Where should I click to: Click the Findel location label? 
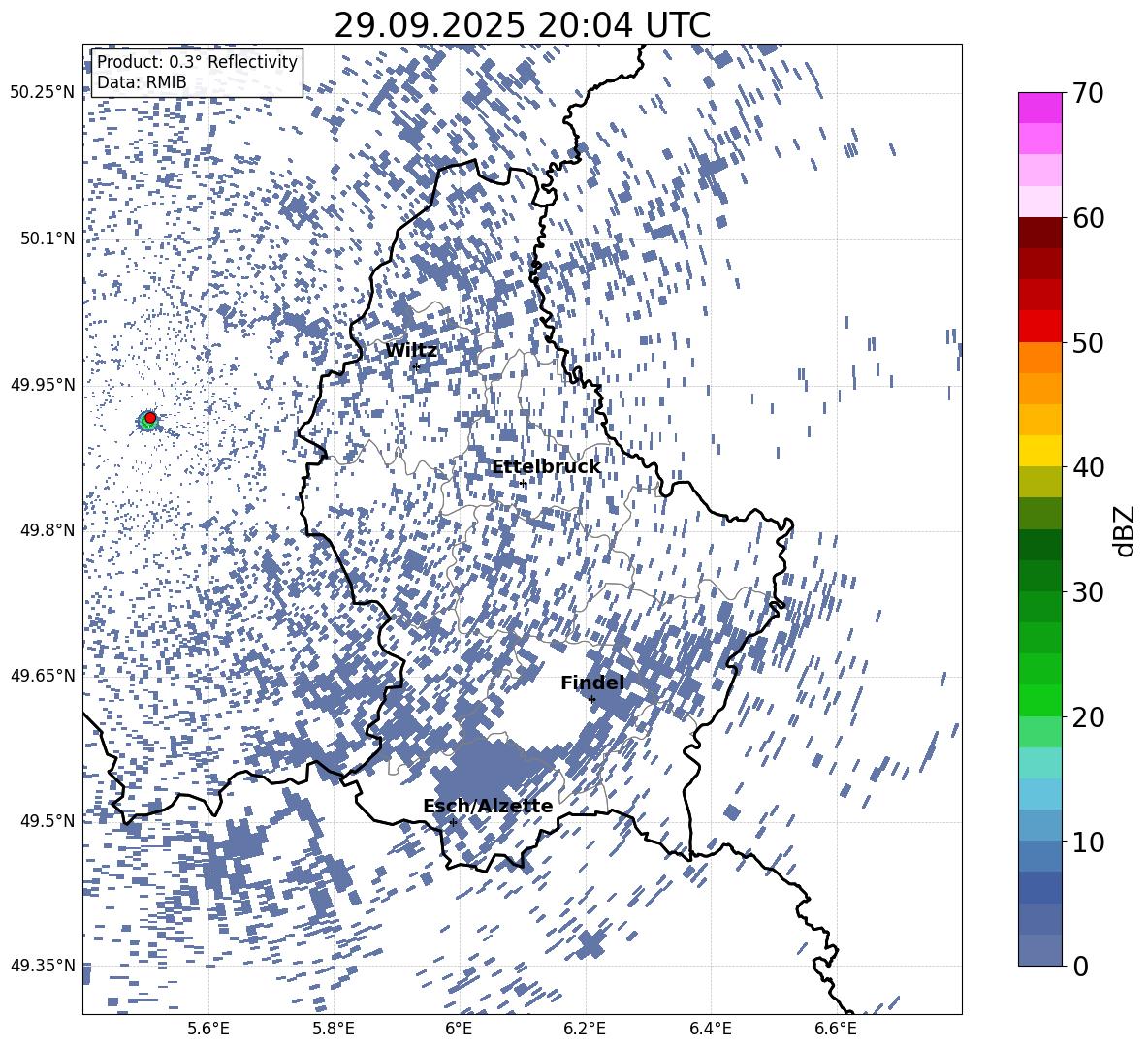click(x=592, y=683)
